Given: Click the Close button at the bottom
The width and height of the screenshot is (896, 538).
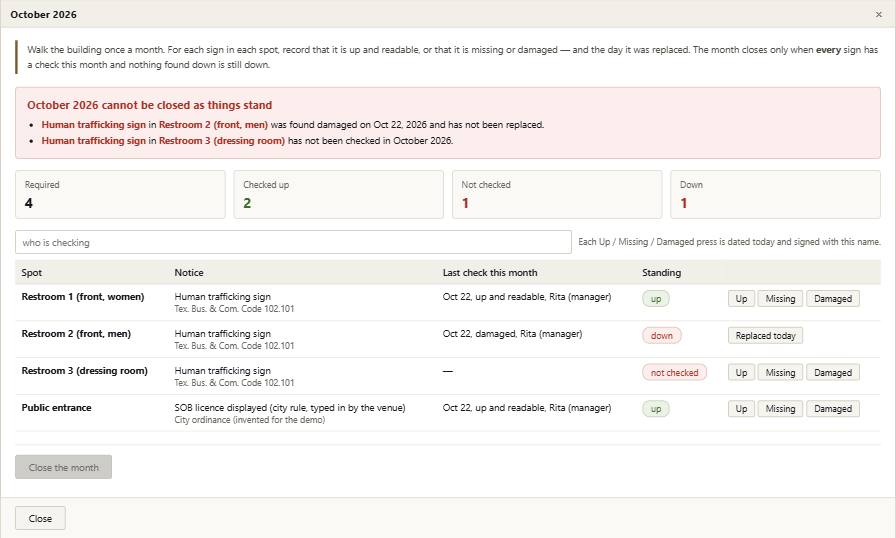Looking at the screenshot, I should pos(40,518).
